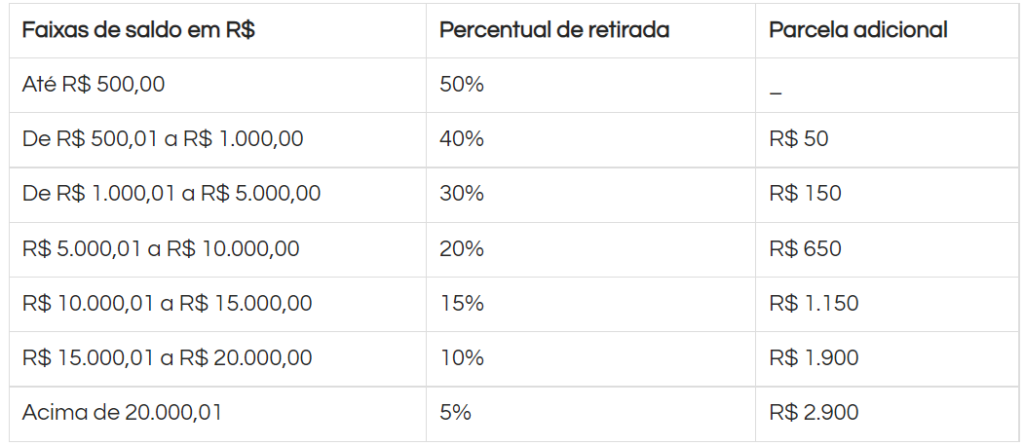Click the 'Acima de 20.000,01' cell
This screenshot has width=1024, height=446.
121,412
